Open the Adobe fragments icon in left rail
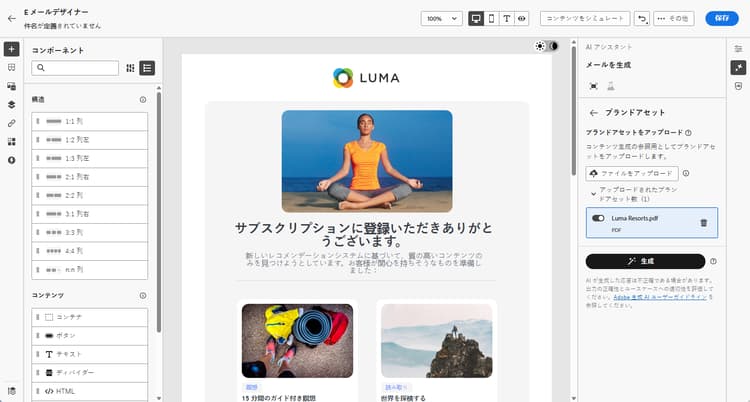Screen dimensions: 750x402 click(11, 67)
